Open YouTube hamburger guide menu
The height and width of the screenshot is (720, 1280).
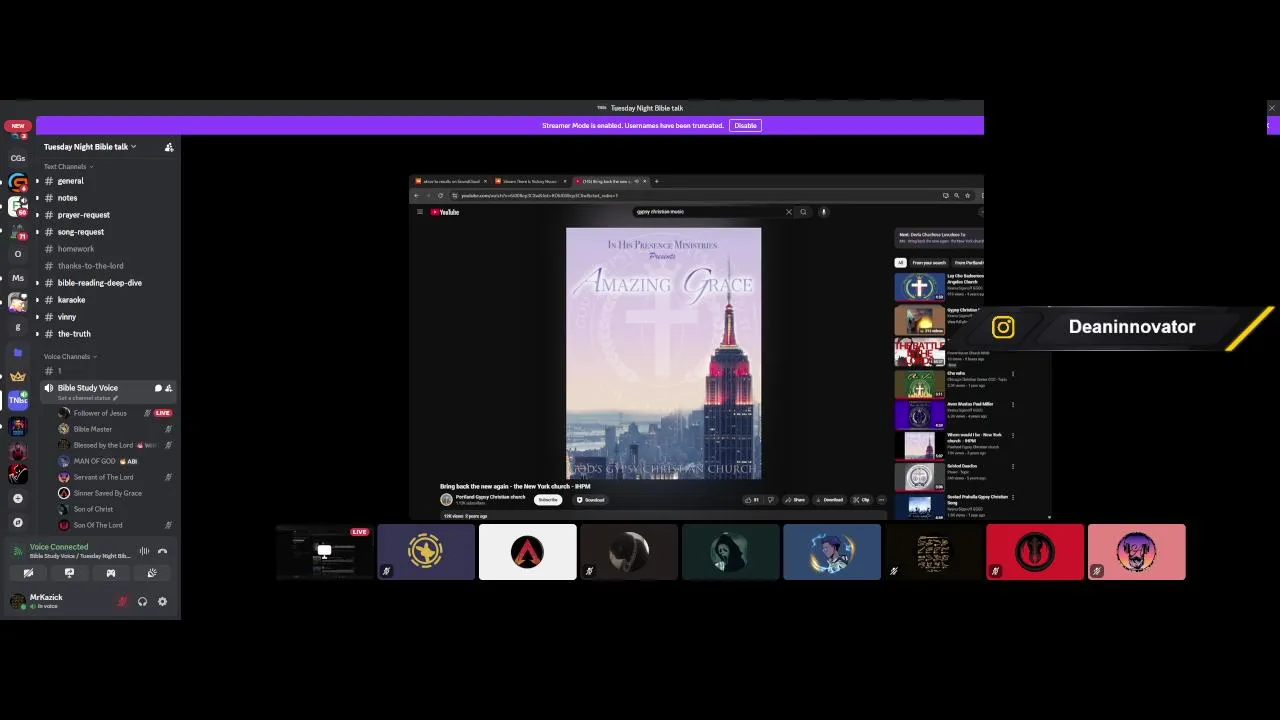tap(420, 212)
